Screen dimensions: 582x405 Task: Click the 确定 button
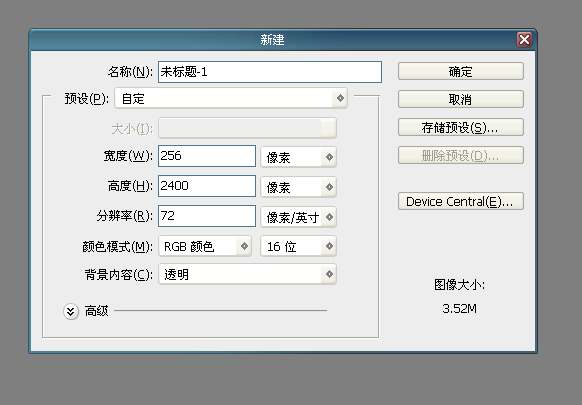(x=461, y=71)
